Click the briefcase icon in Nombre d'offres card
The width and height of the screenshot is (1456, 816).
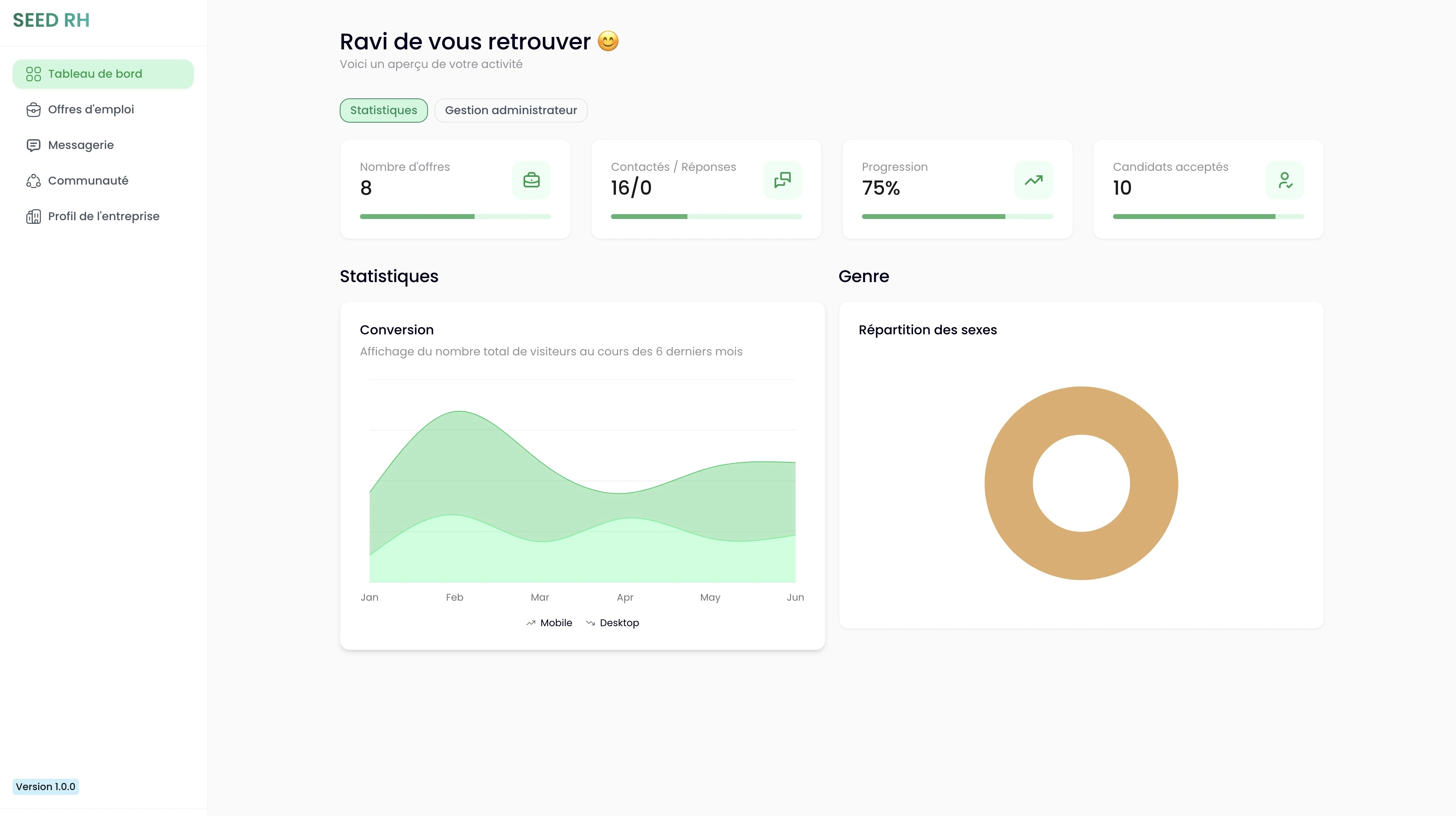(531, 180)
